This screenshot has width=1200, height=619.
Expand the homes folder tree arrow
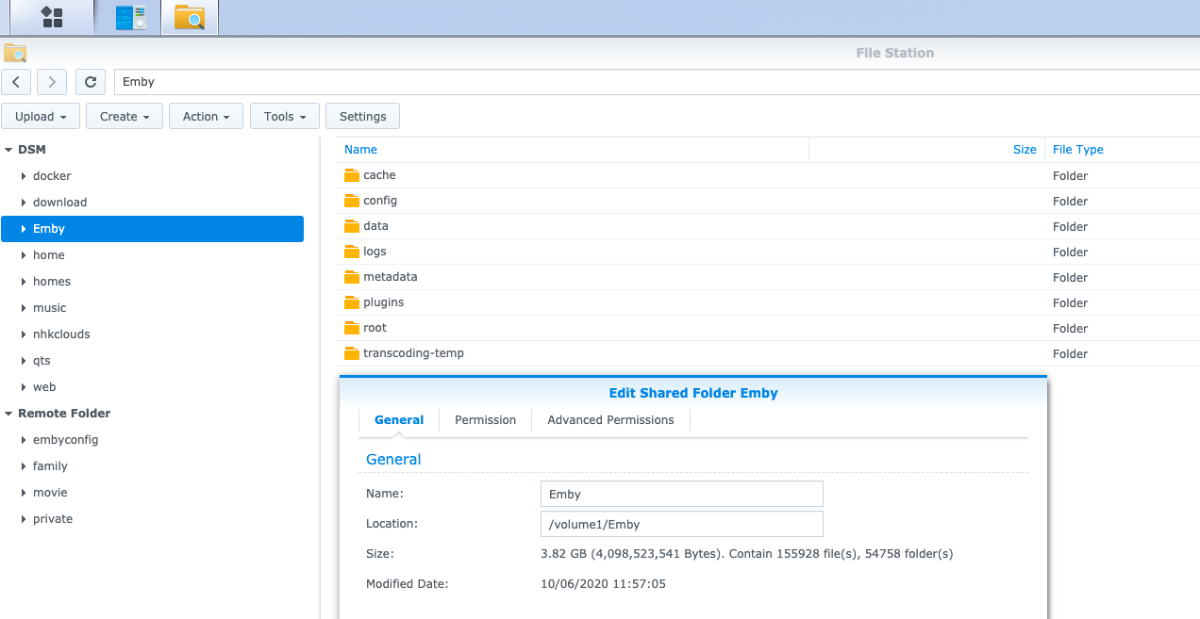pyautogui.click(x=23, y=282)
